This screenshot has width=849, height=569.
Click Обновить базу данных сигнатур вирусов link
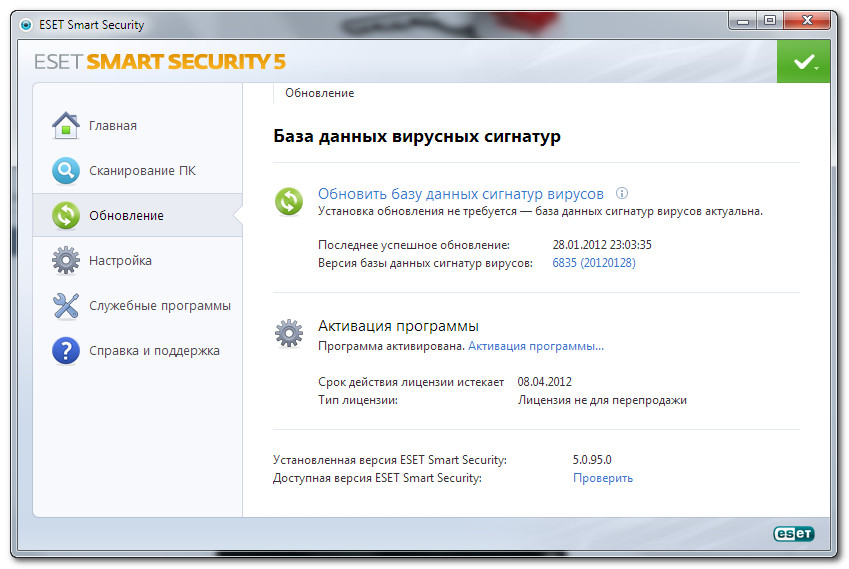point(461,194)
